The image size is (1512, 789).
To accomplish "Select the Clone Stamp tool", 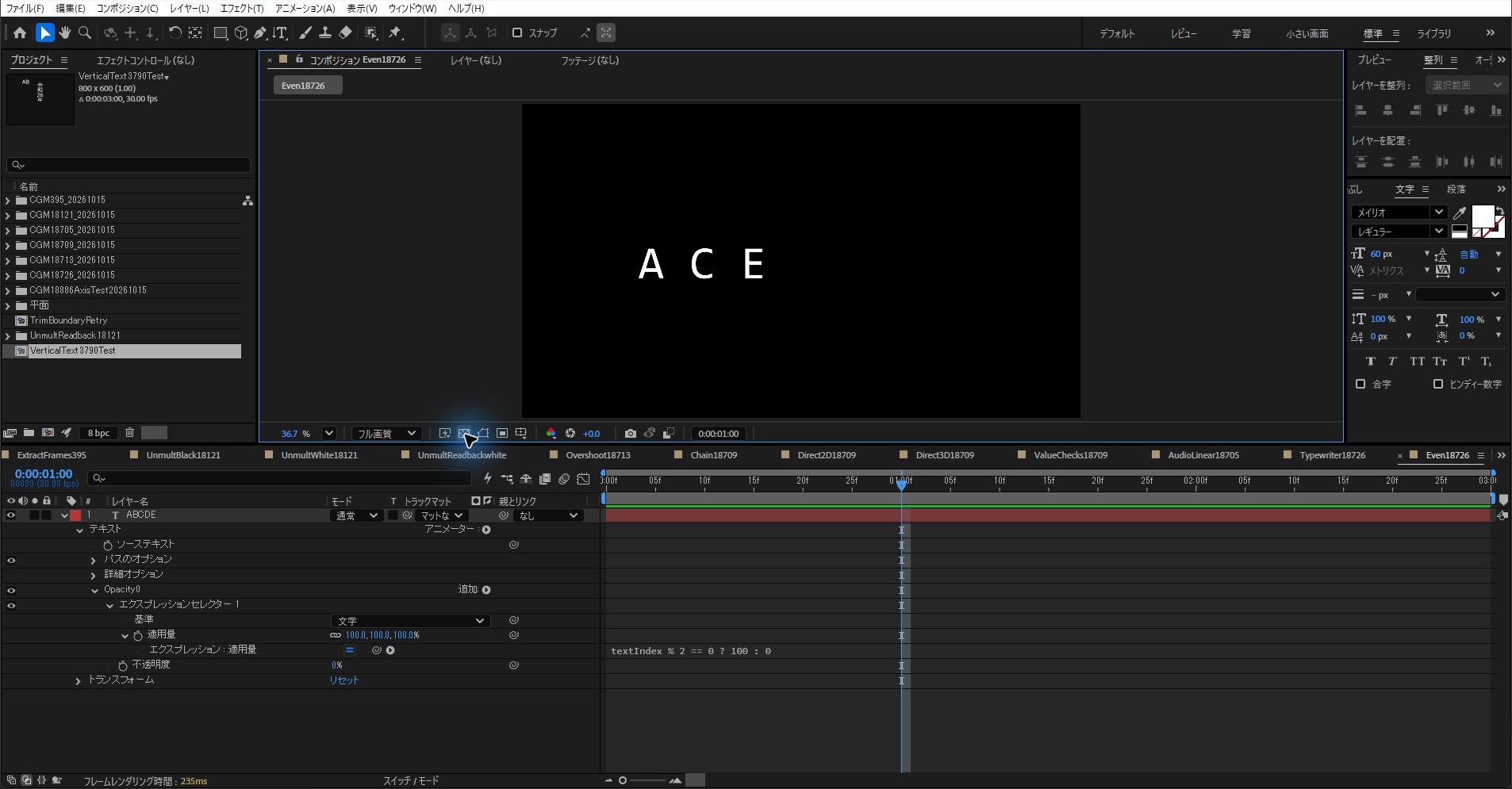I will pyautogui.click(x=325, y=33).
